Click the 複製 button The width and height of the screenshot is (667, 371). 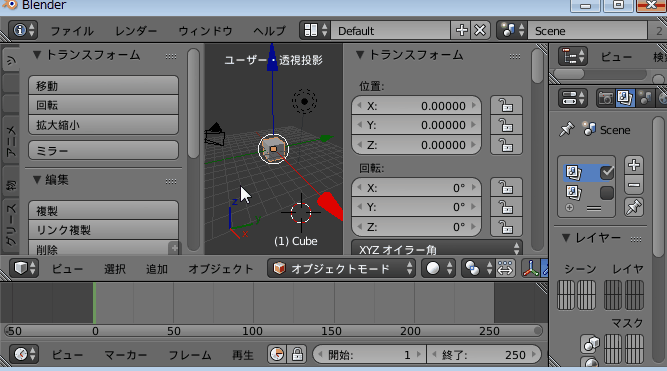point(103,211)
